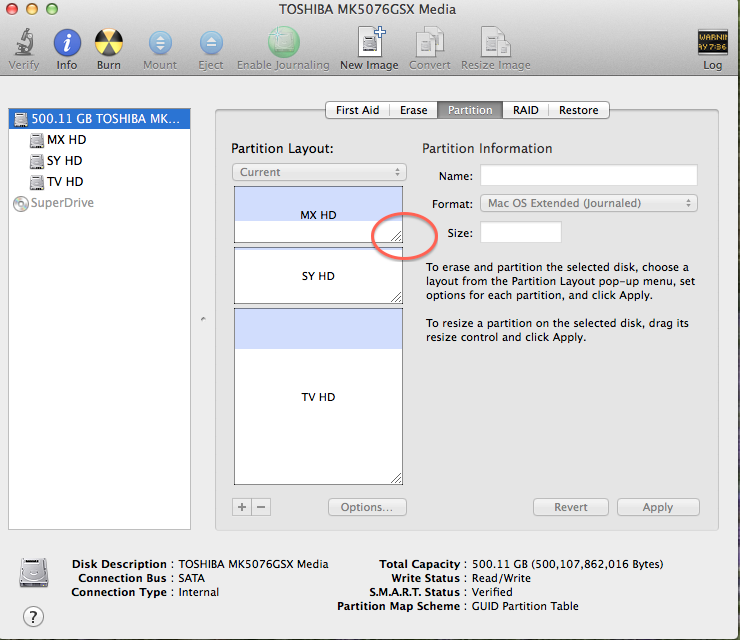The height and width of the screenshot is (640, 740).
Task: Click the partition Name input field
Action: point(589,175)
